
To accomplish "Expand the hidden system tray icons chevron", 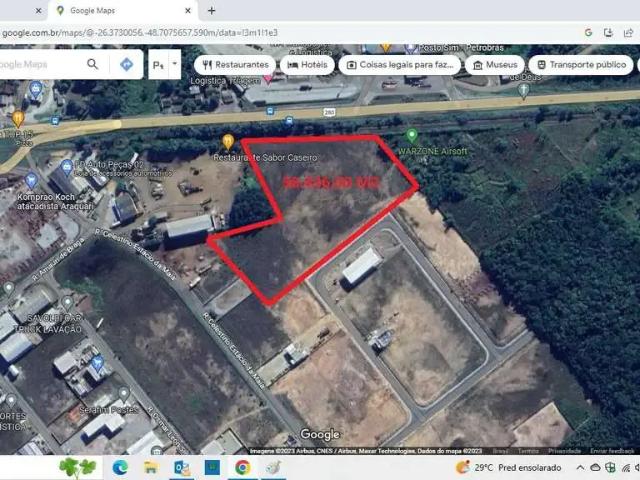I will click(580, 468).
